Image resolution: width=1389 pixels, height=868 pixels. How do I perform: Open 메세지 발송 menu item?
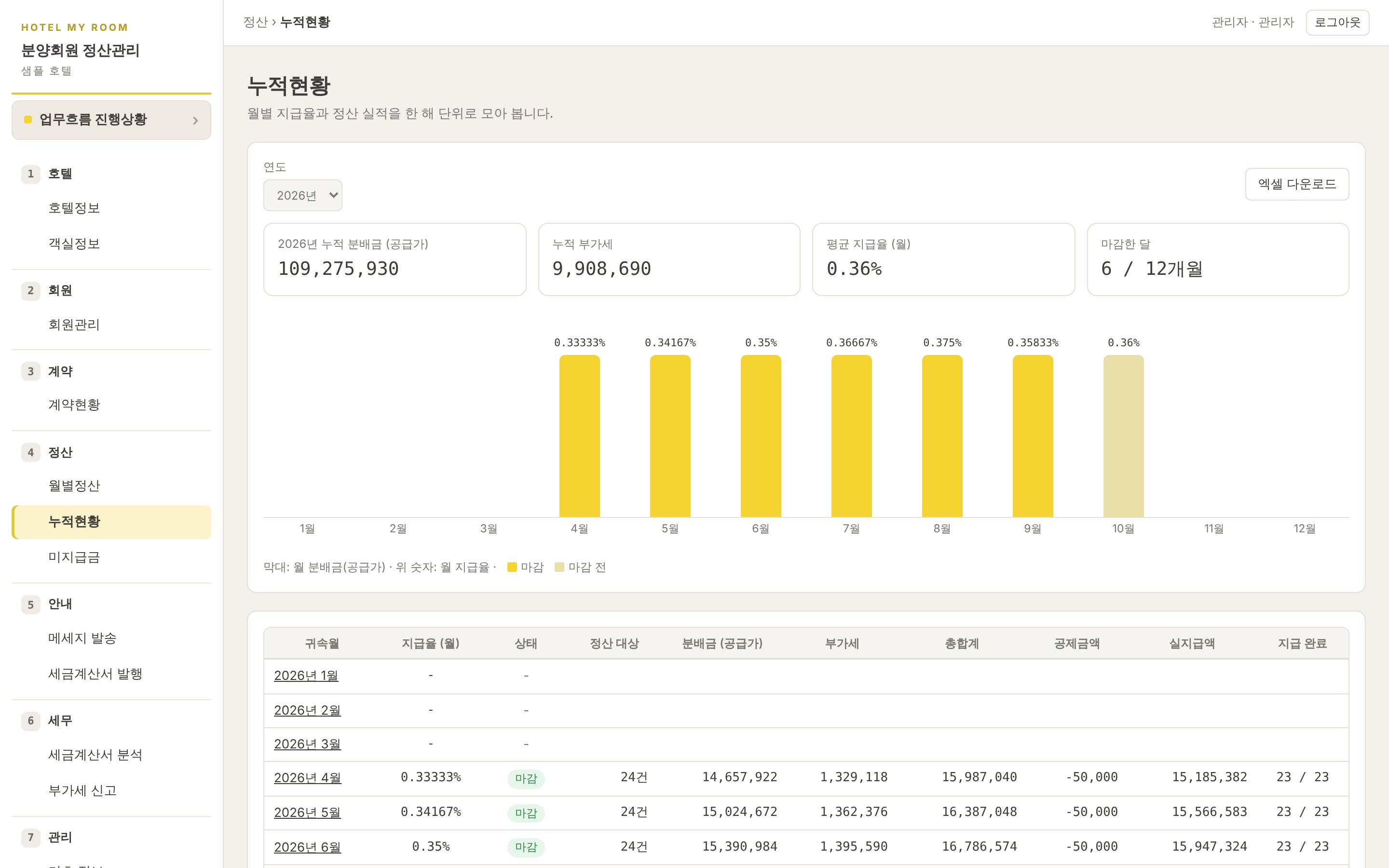tap(82, 638)
